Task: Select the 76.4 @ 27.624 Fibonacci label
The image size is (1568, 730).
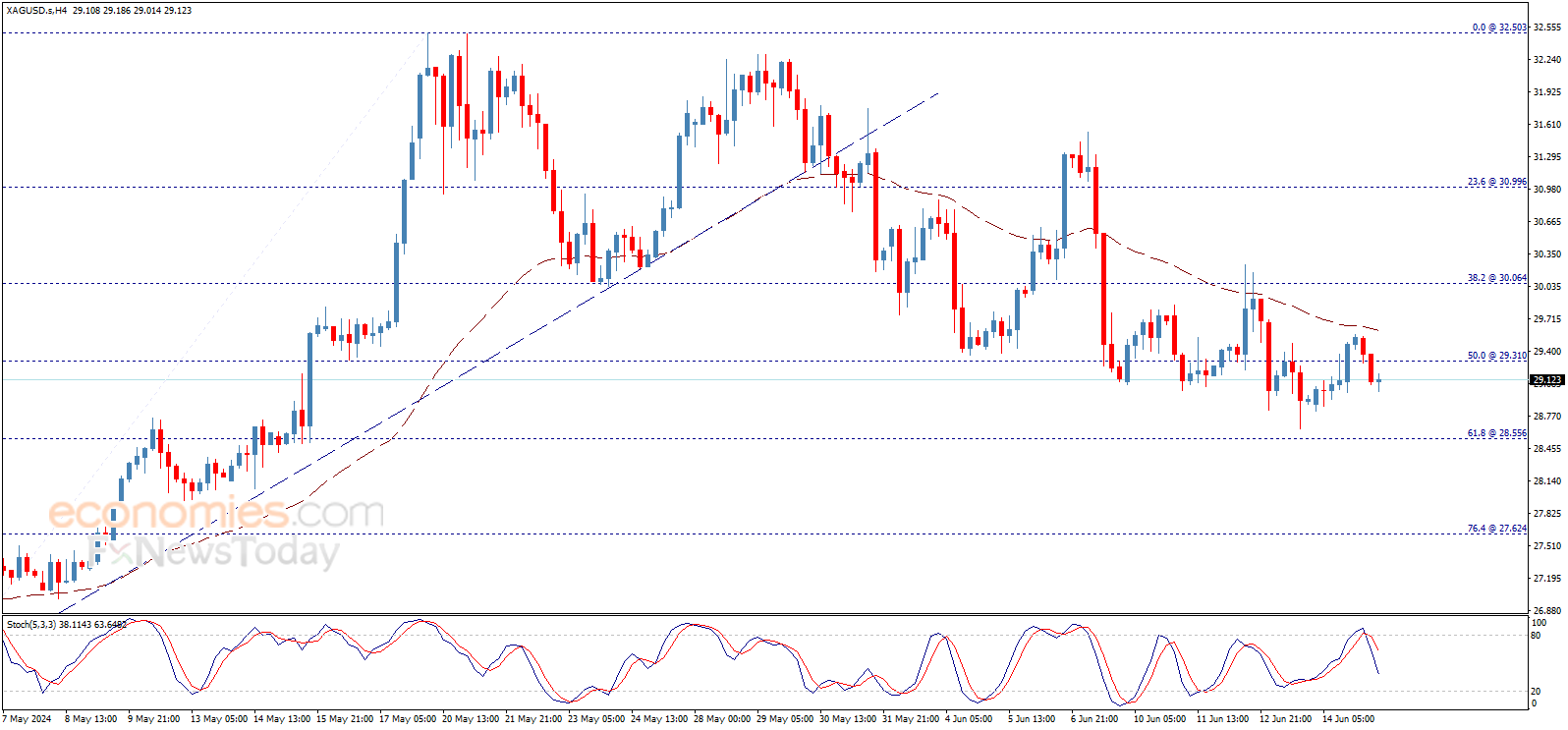Action: (x=1497, y=529)
